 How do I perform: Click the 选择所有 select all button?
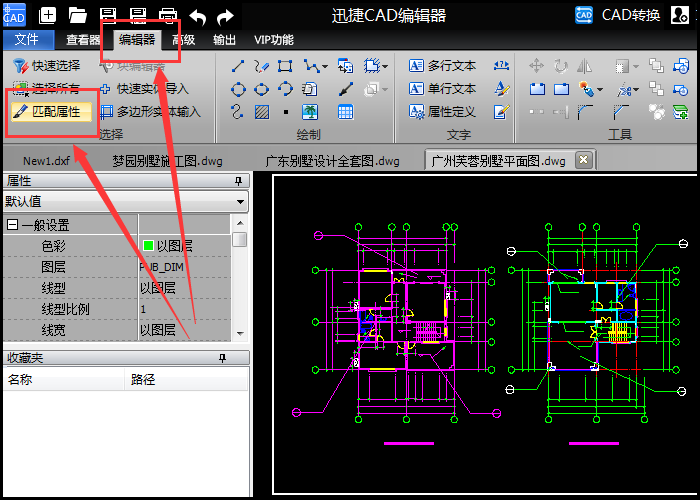click(46, 89)
